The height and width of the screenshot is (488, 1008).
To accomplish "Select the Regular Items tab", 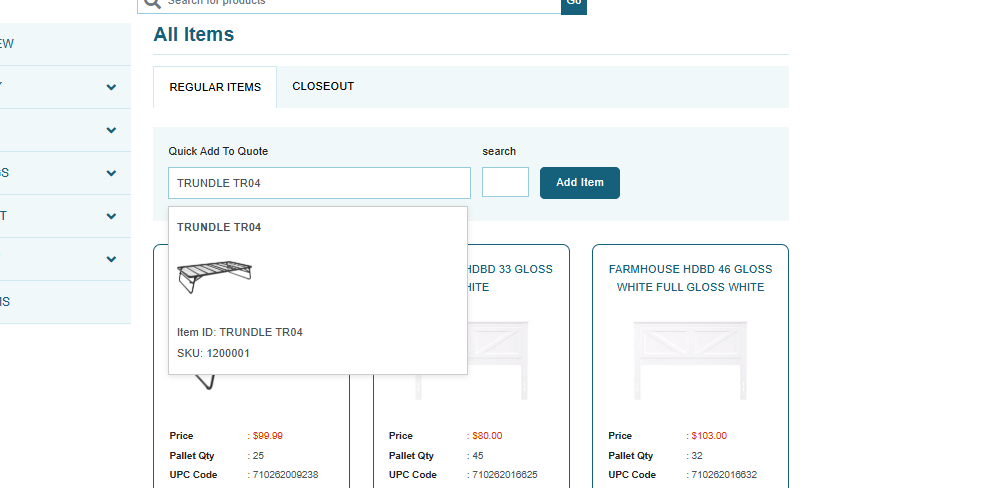I will [215, 88].
